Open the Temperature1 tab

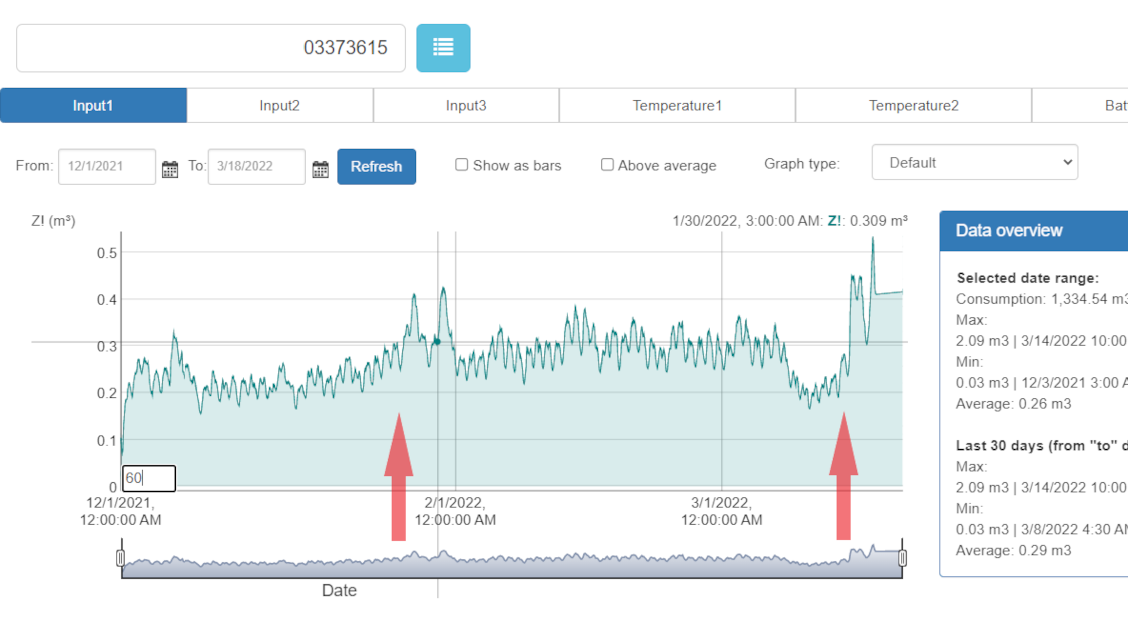tap(677, 105)
